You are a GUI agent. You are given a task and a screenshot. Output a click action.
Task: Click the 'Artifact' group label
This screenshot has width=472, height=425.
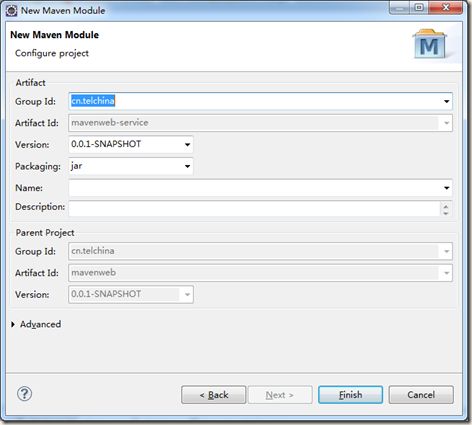[30, 83]
